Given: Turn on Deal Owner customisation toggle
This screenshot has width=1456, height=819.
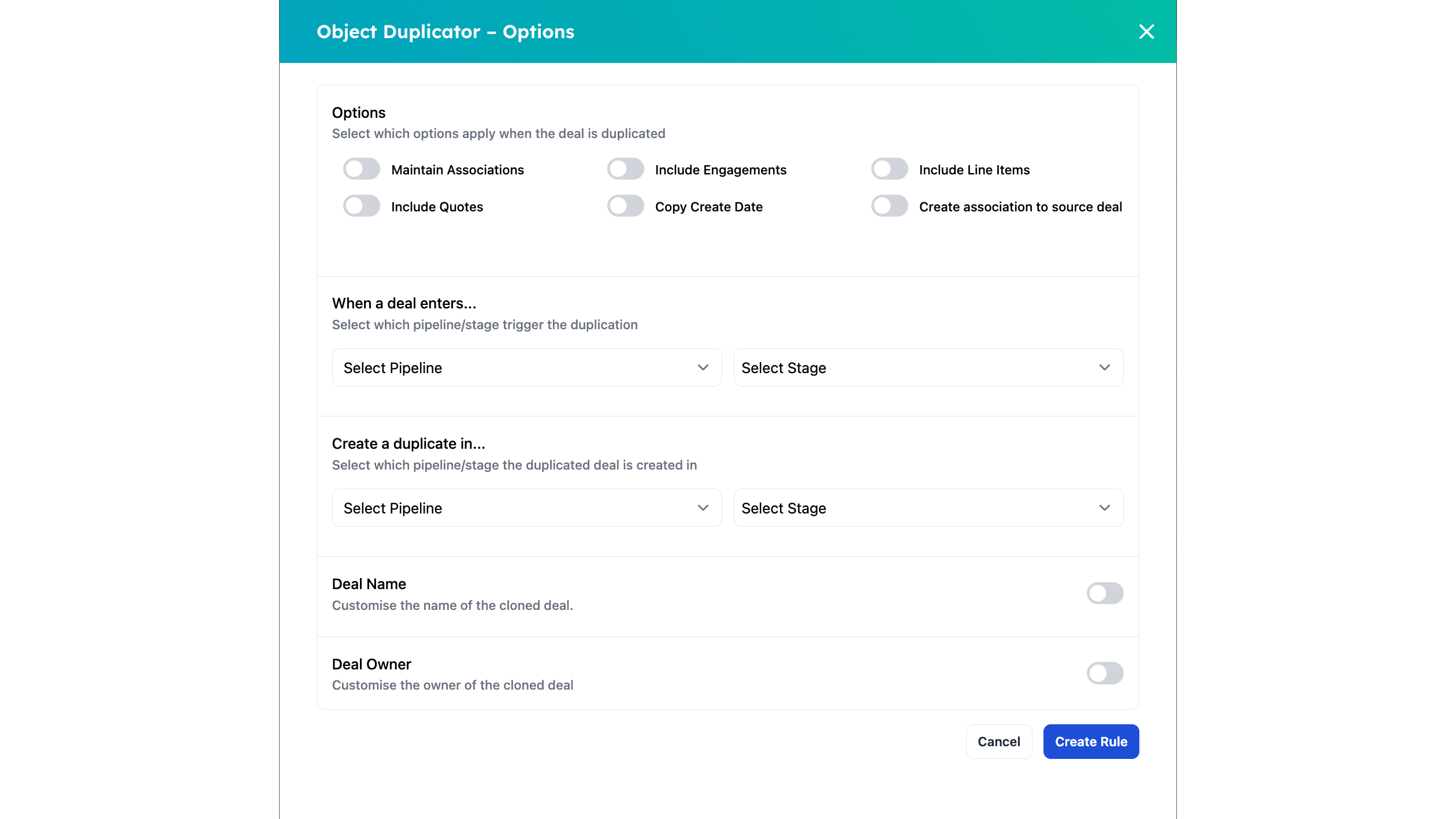Looking at the screenshot, I should tap(1104, 673).
